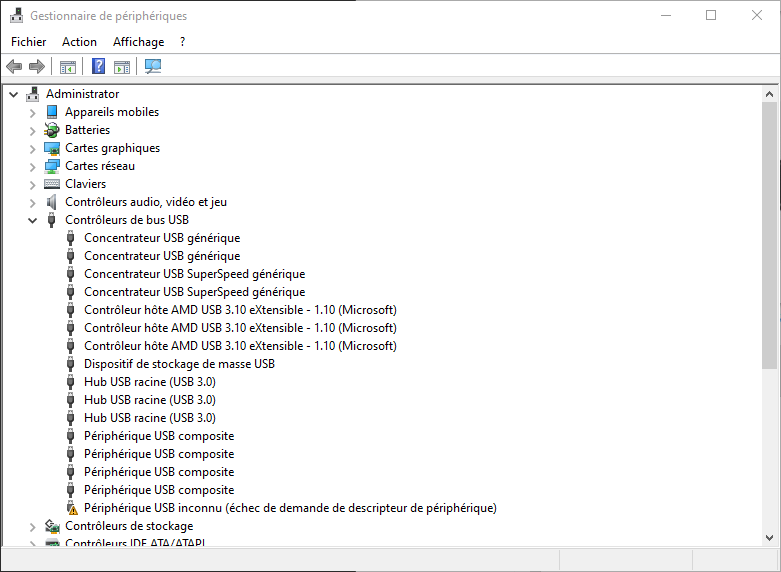The image size is (781, 572).
Task: Click the Appareils mobiles device icon
Action: click(52, 112)
